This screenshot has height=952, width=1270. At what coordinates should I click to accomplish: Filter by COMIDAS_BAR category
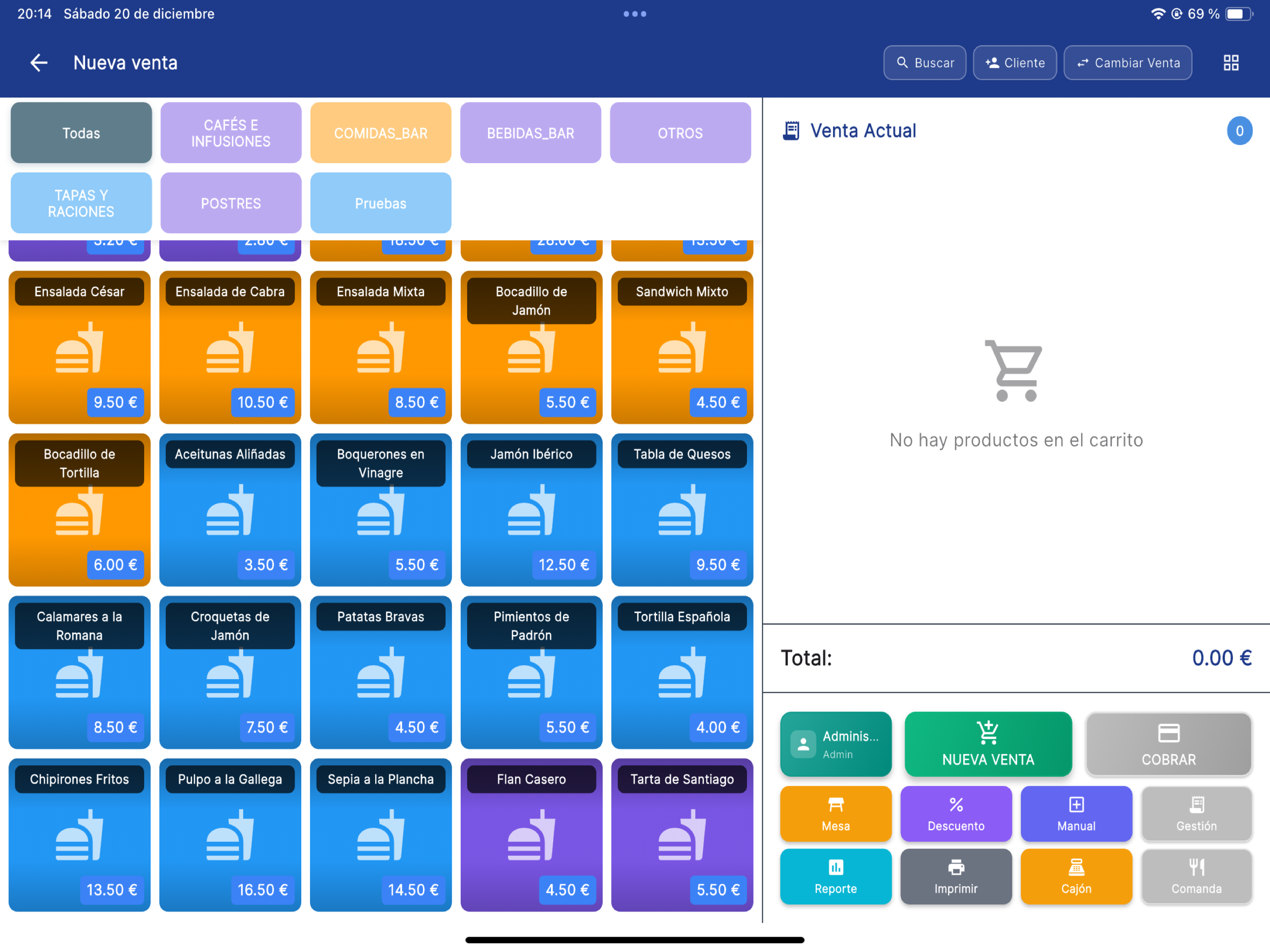point(381,132)
